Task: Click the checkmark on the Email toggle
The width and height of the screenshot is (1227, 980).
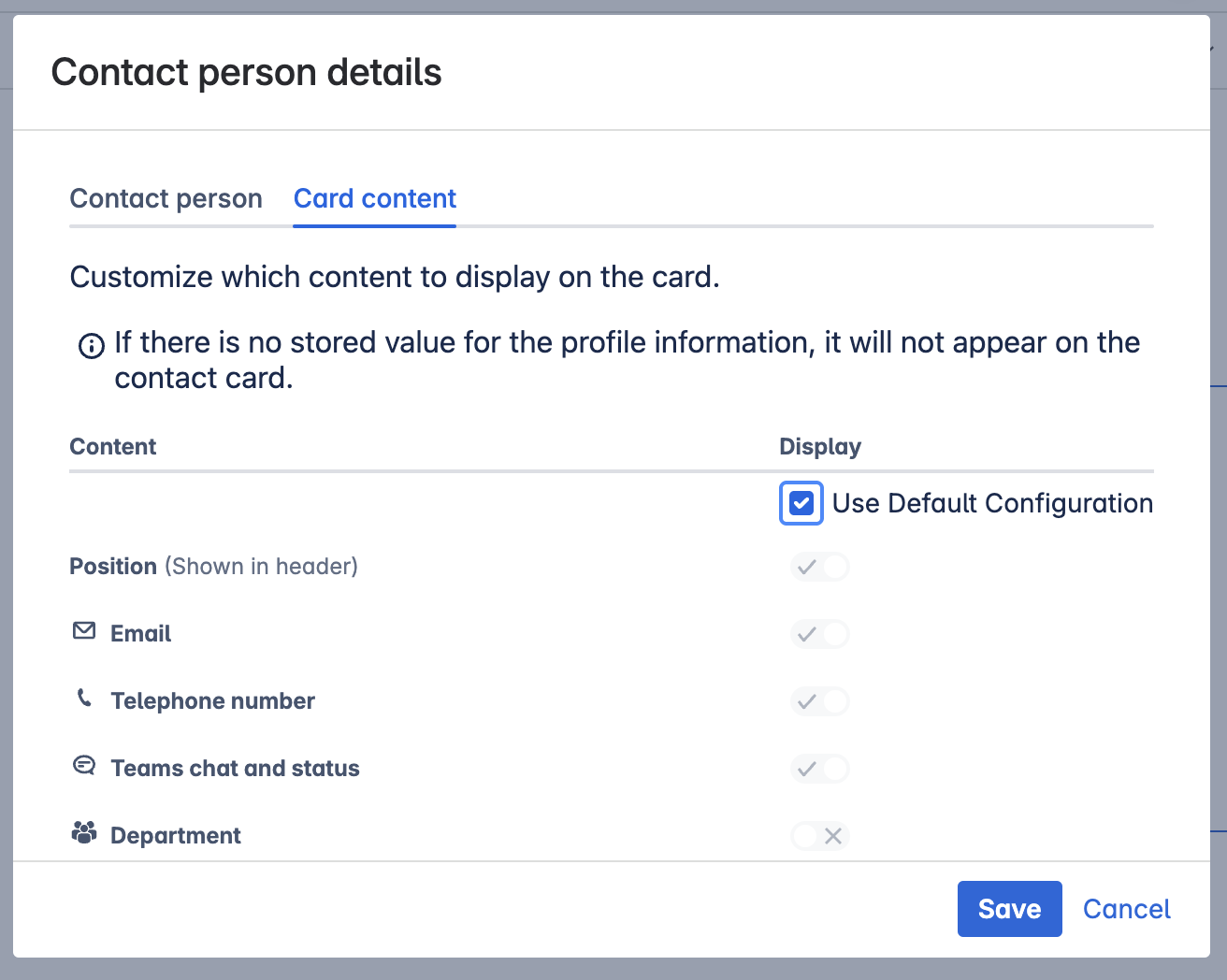Action: [x=808, y=633]
